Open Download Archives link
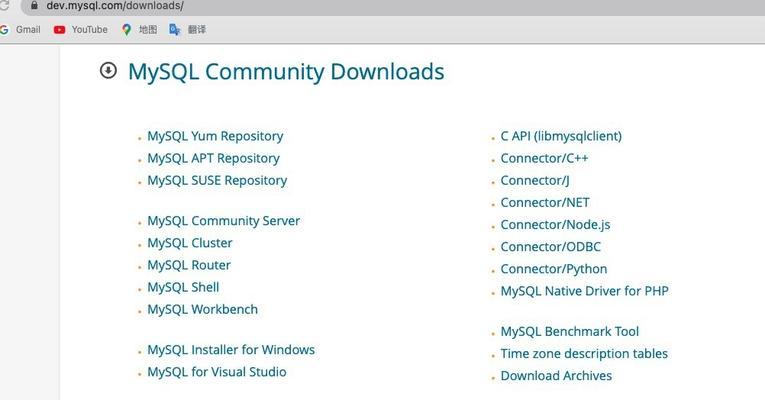Viewport: 765px width, 400px height. tap(556, 376)
